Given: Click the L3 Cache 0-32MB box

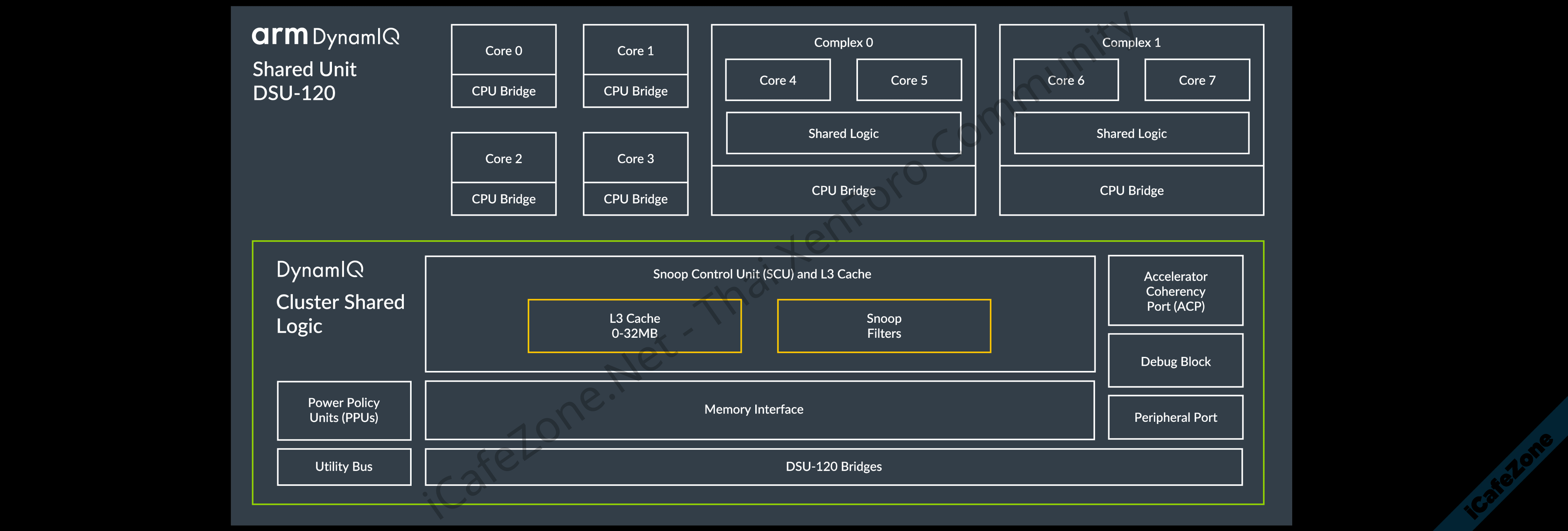Looking at the screenshot, I should [634, 325].
